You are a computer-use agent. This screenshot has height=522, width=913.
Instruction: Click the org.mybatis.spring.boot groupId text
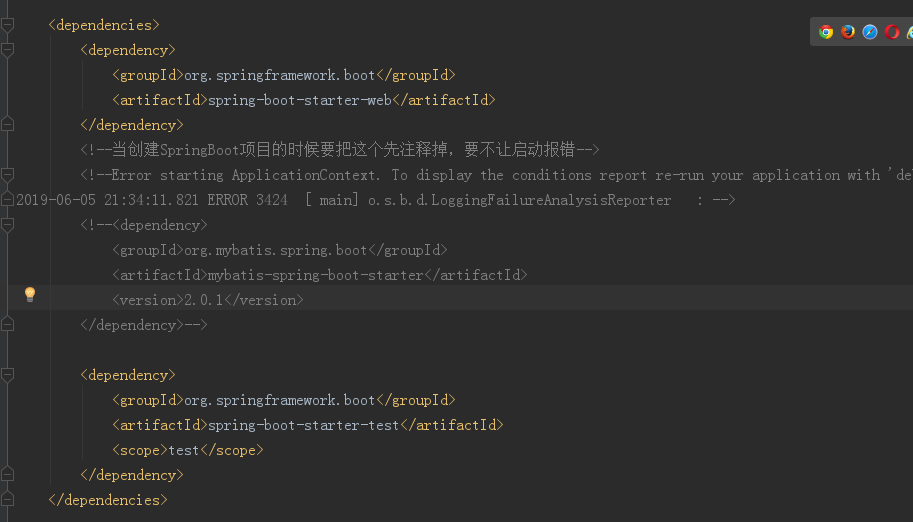pyautogui.click(x=275, y=250)
